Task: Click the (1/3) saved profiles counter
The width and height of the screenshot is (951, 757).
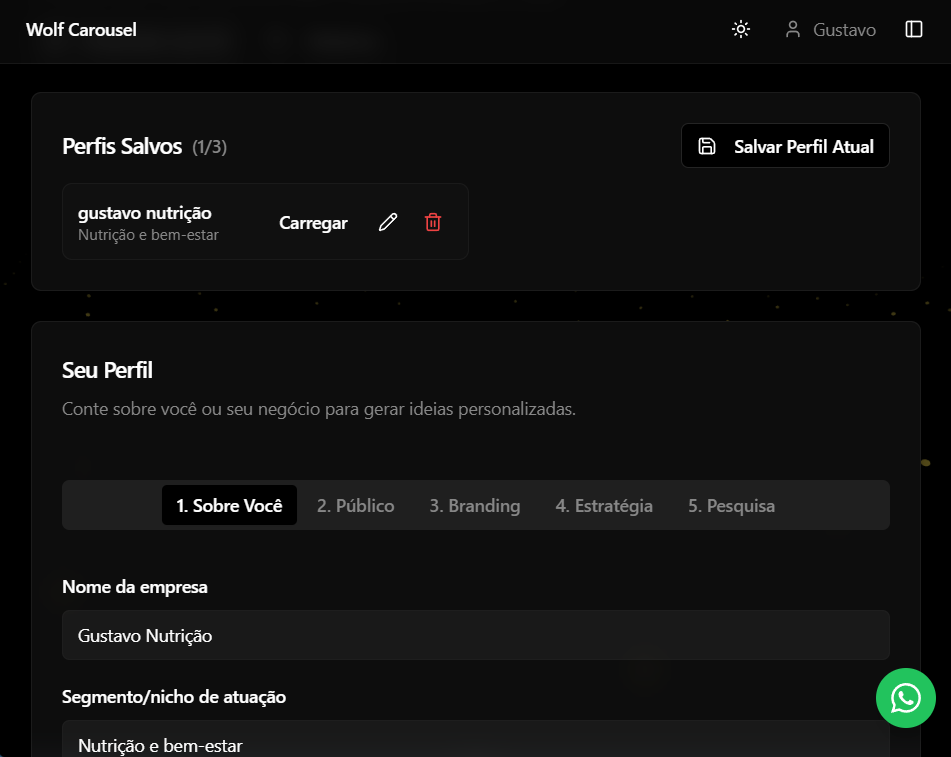Action: tap(209, 147)
